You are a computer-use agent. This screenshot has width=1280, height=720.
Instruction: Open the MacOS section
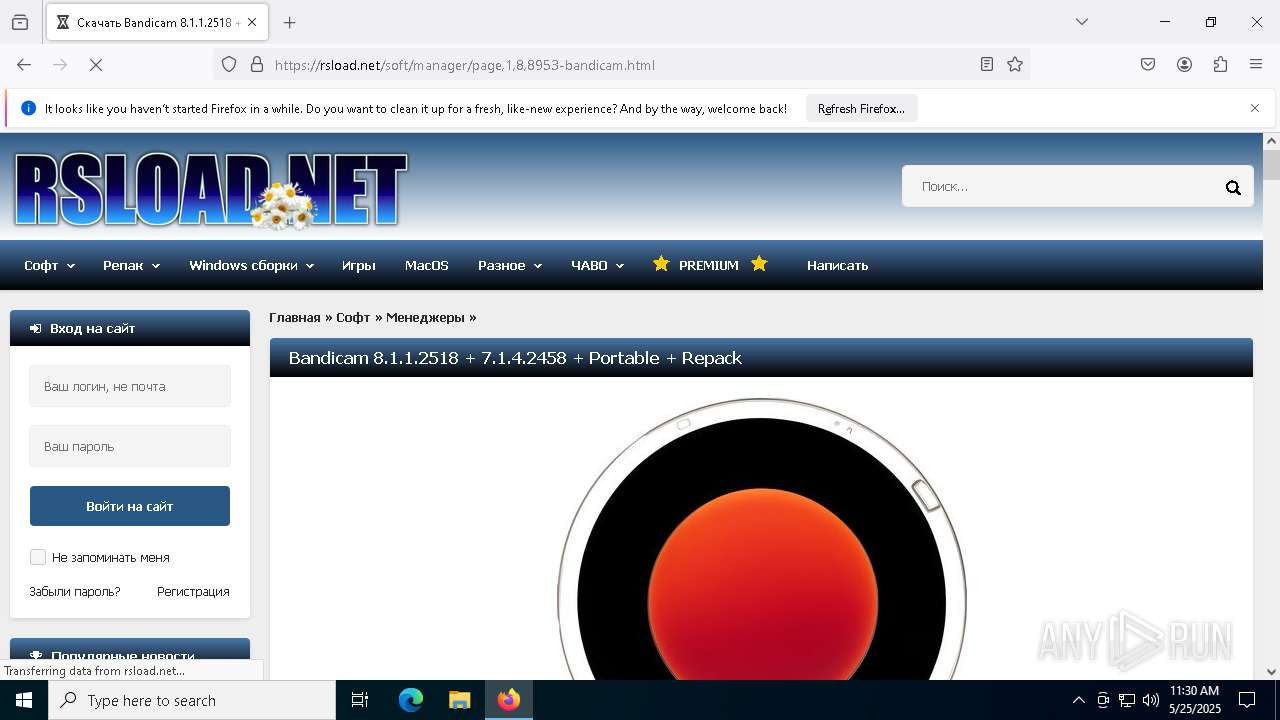point(426,265)
